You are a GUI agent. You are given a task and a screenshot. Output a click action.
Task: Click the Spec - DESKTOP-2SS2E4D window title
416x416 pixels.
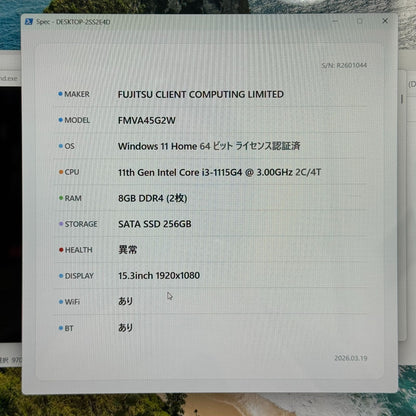73,22
